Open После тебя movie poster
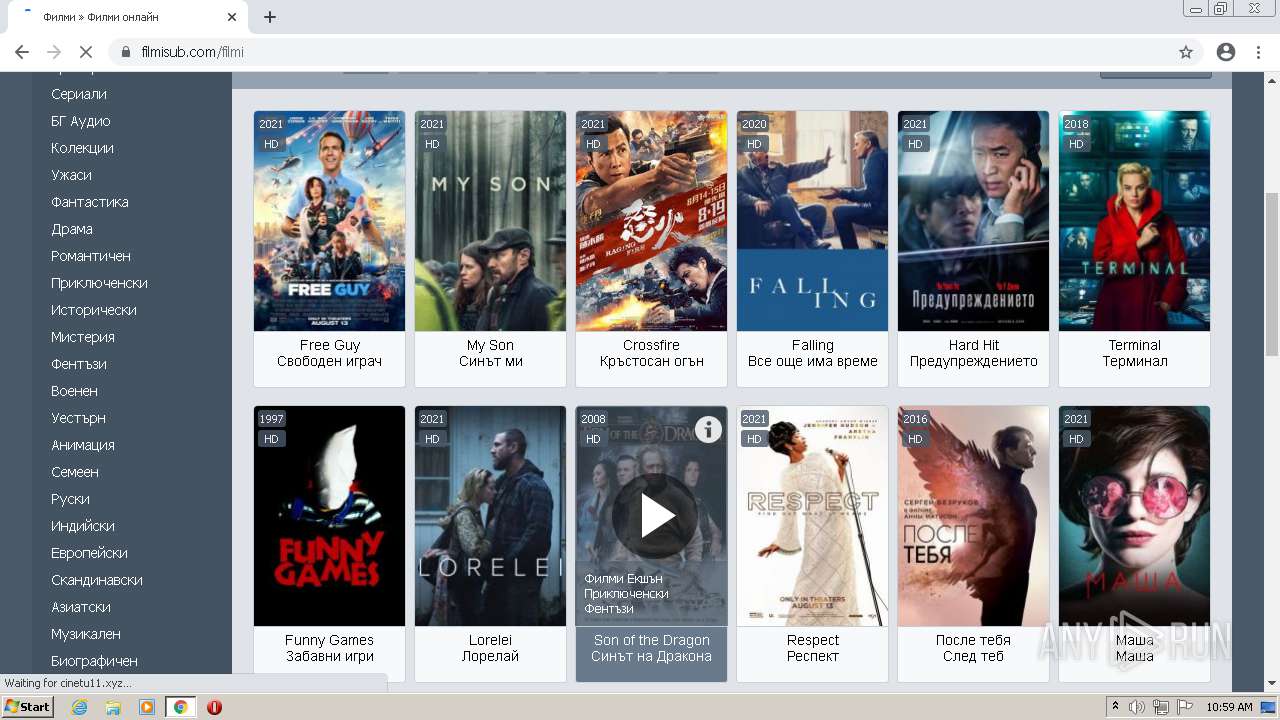1280x720 pixels. pos(973,516)
